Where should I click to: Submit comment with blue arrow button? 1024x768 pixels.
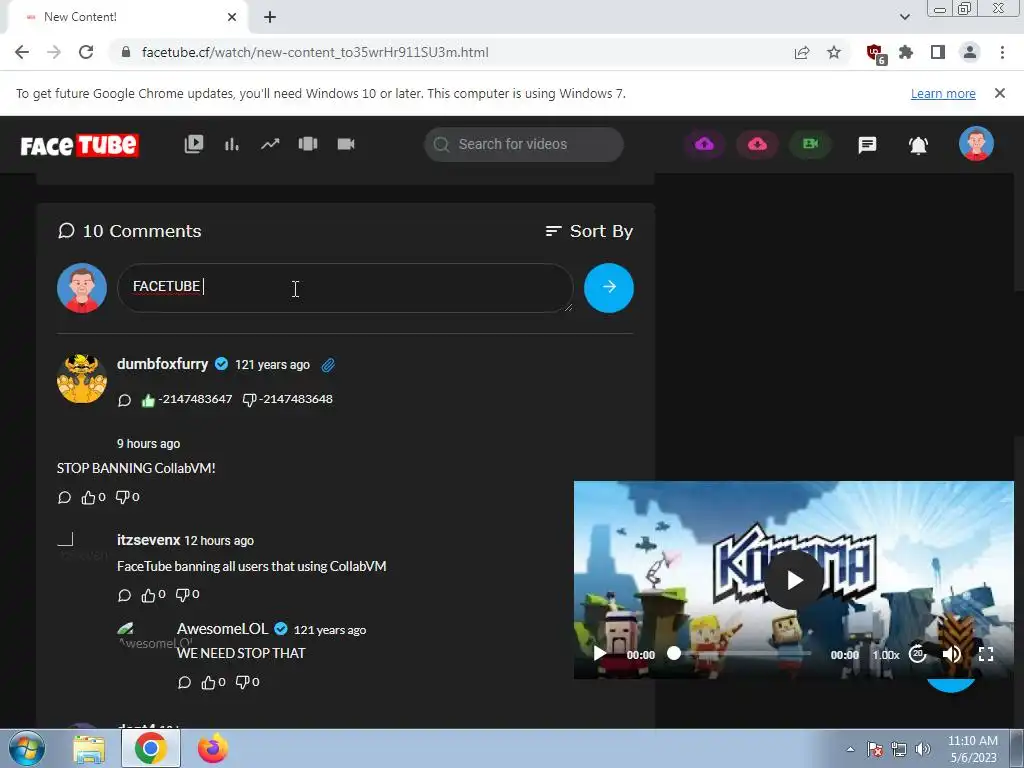[x=609, y=287]
